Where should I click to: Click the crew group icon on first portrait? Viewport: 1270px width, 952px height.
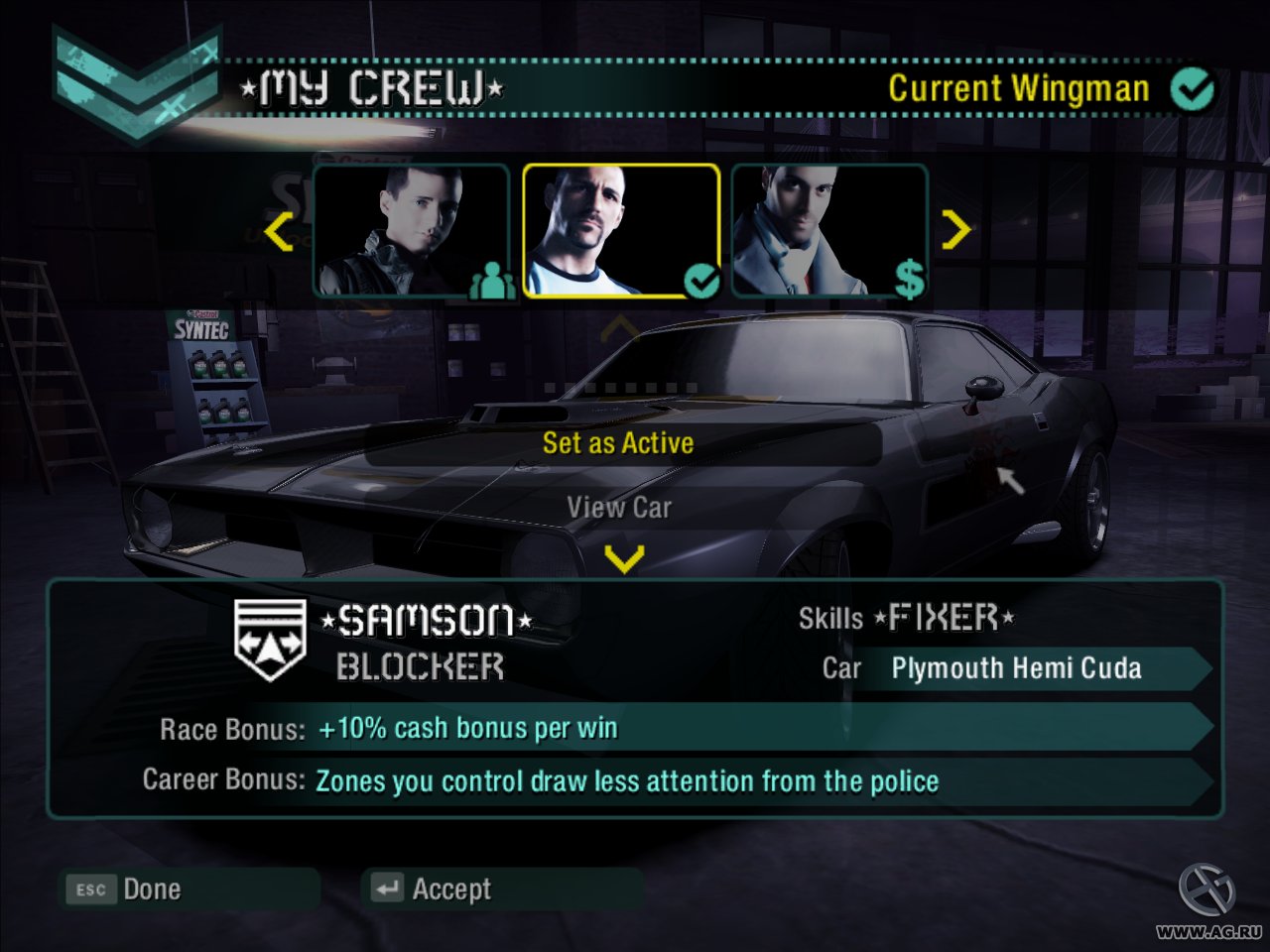(492, 282)
